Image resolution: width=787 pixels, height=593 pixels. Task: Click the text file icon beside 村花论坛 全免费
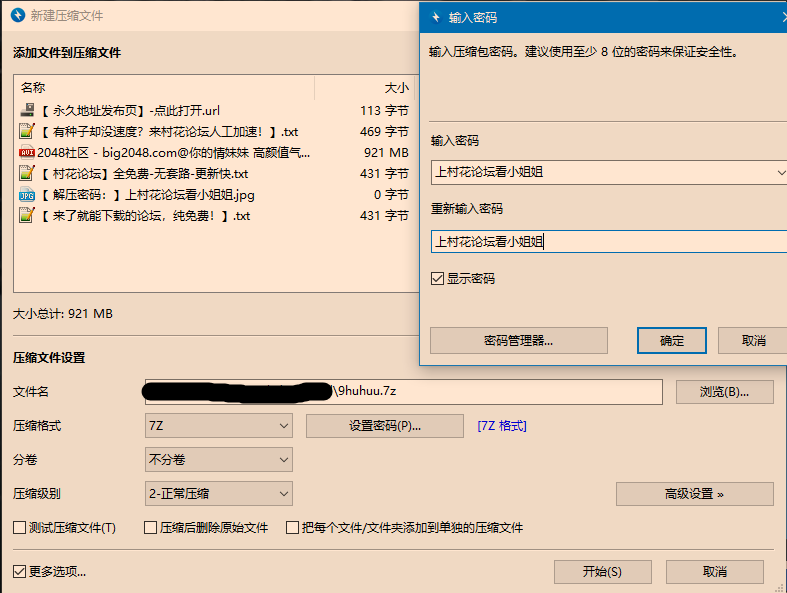click(27, 174)
